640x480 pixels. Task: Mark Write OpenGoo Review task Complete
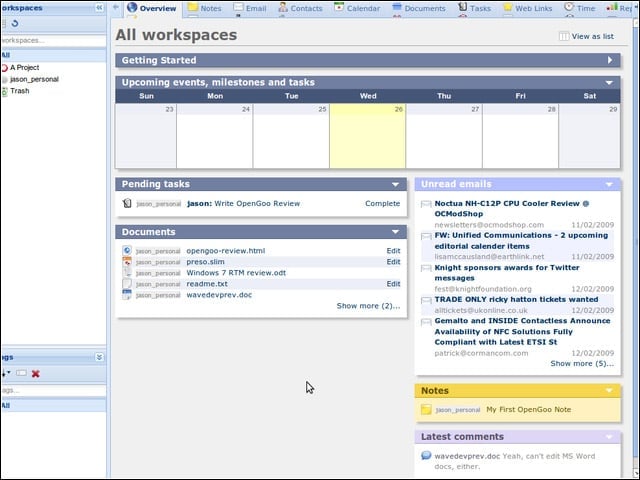click(x=382, y=203)
